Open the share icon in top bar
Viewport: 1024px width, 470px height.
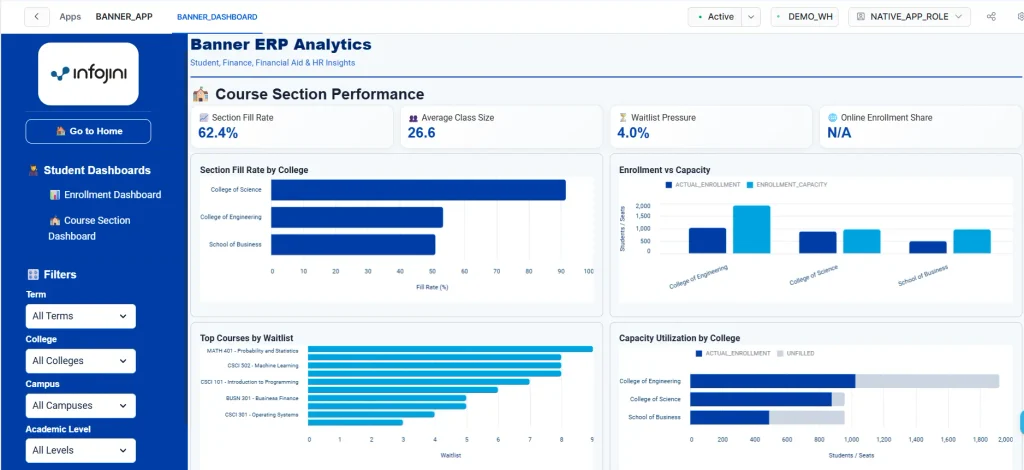pyautogui.click(x=991, y=17)
